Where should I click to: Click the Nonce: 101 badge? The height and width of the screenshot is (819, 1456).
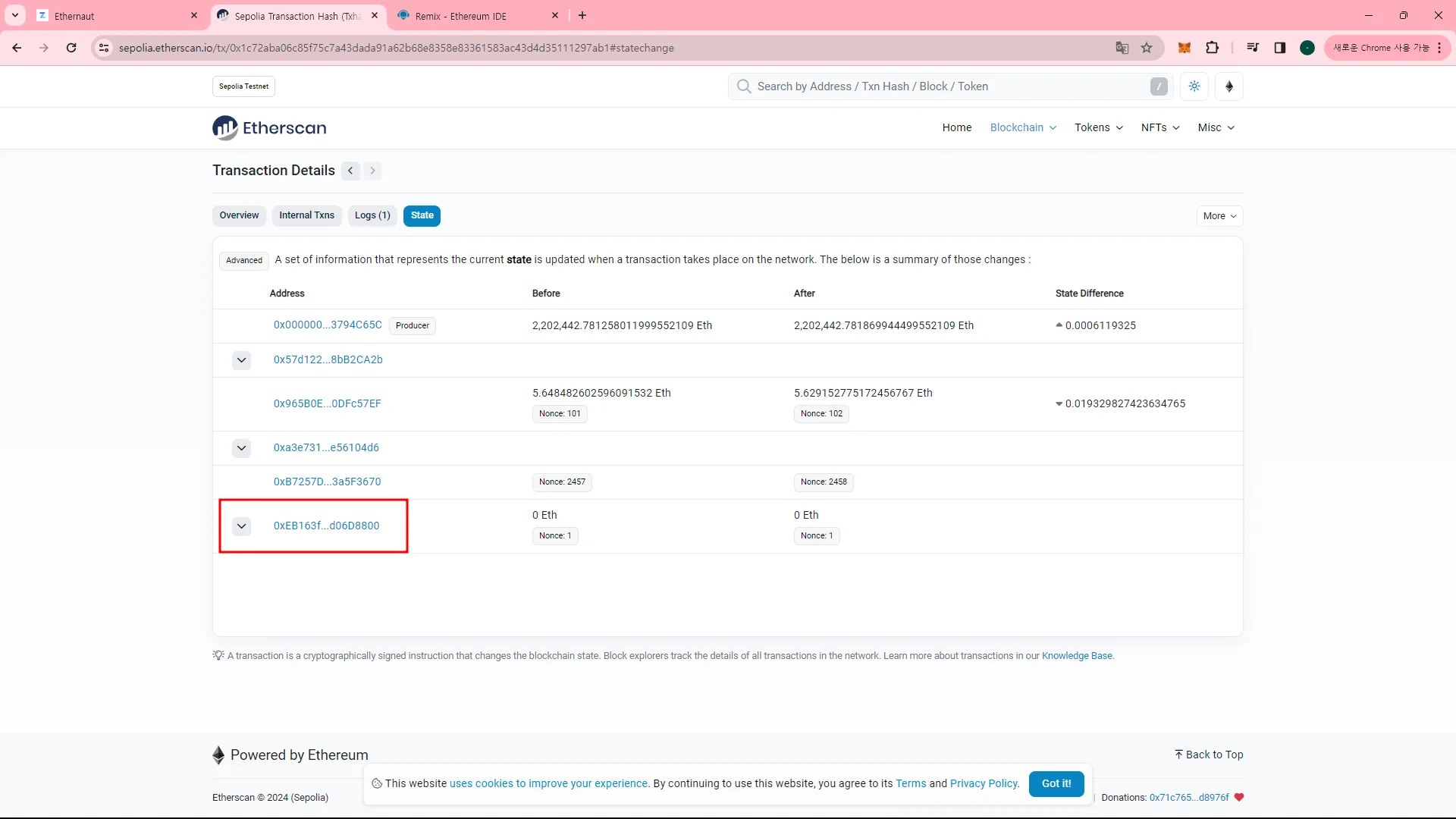click(560, 414)
